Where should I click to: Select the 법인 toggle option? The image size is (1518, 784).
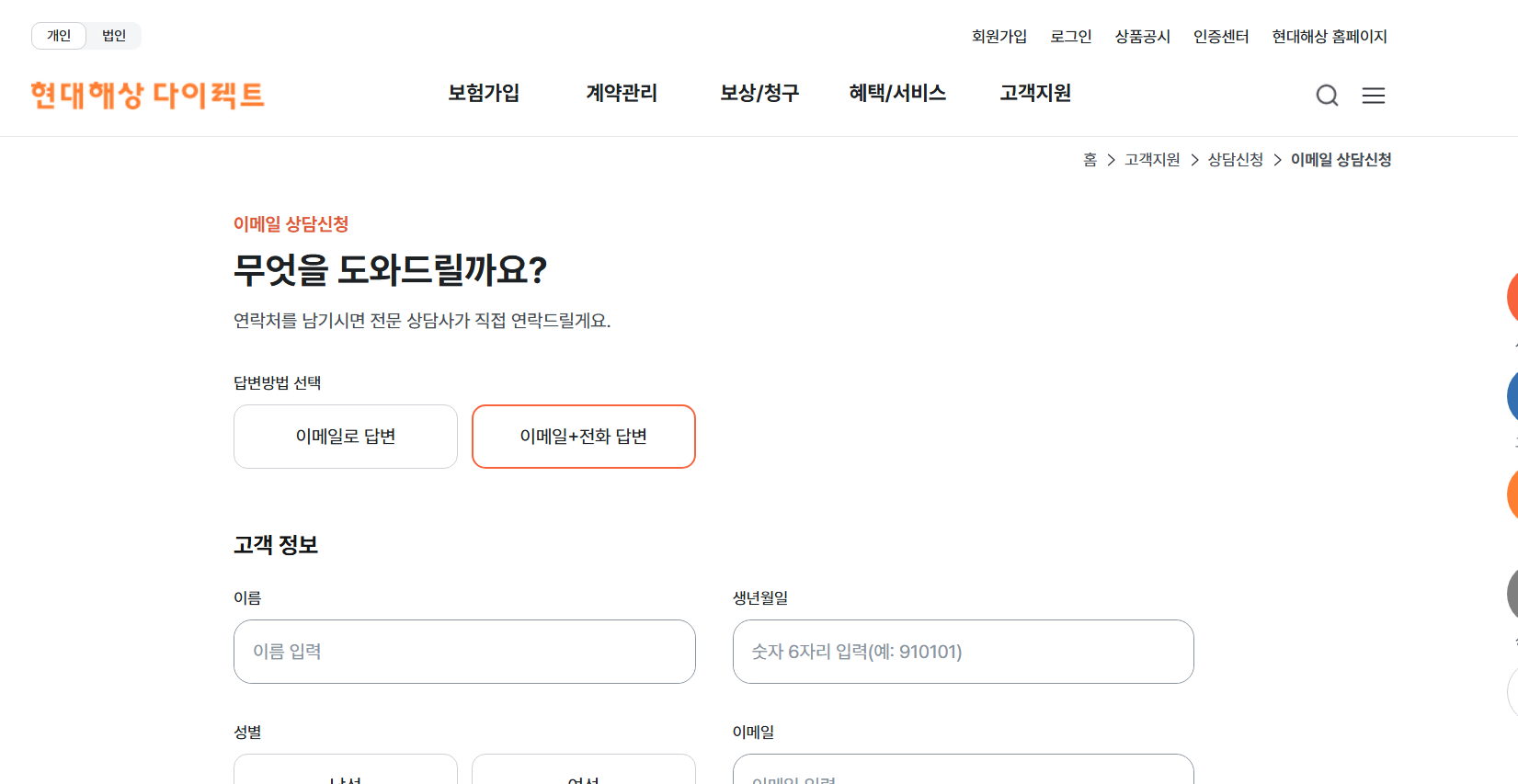click(114, 36)
